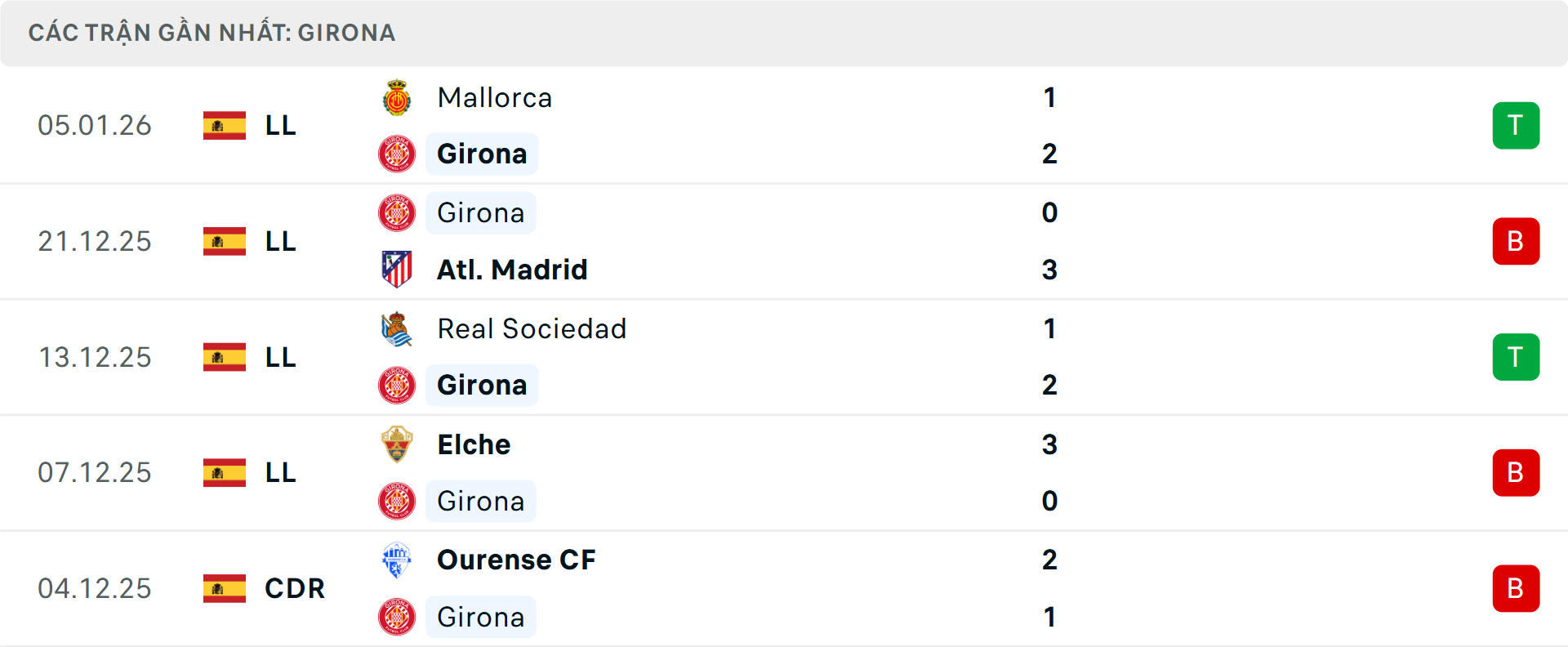The height and width of the screenshot is (647, 1568).
Task: Select the Girona club logo next to Mallorca match
Action: 398,154
